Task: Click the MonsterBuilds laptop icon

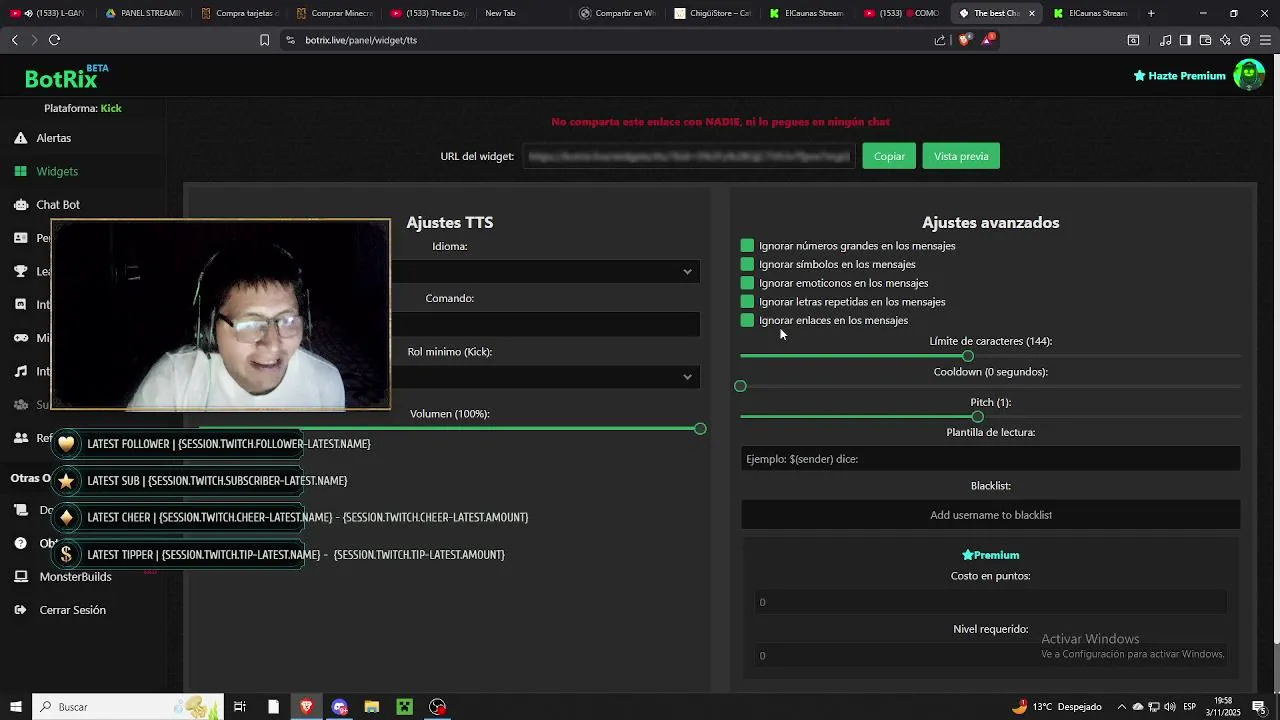Action: [20, 577]
